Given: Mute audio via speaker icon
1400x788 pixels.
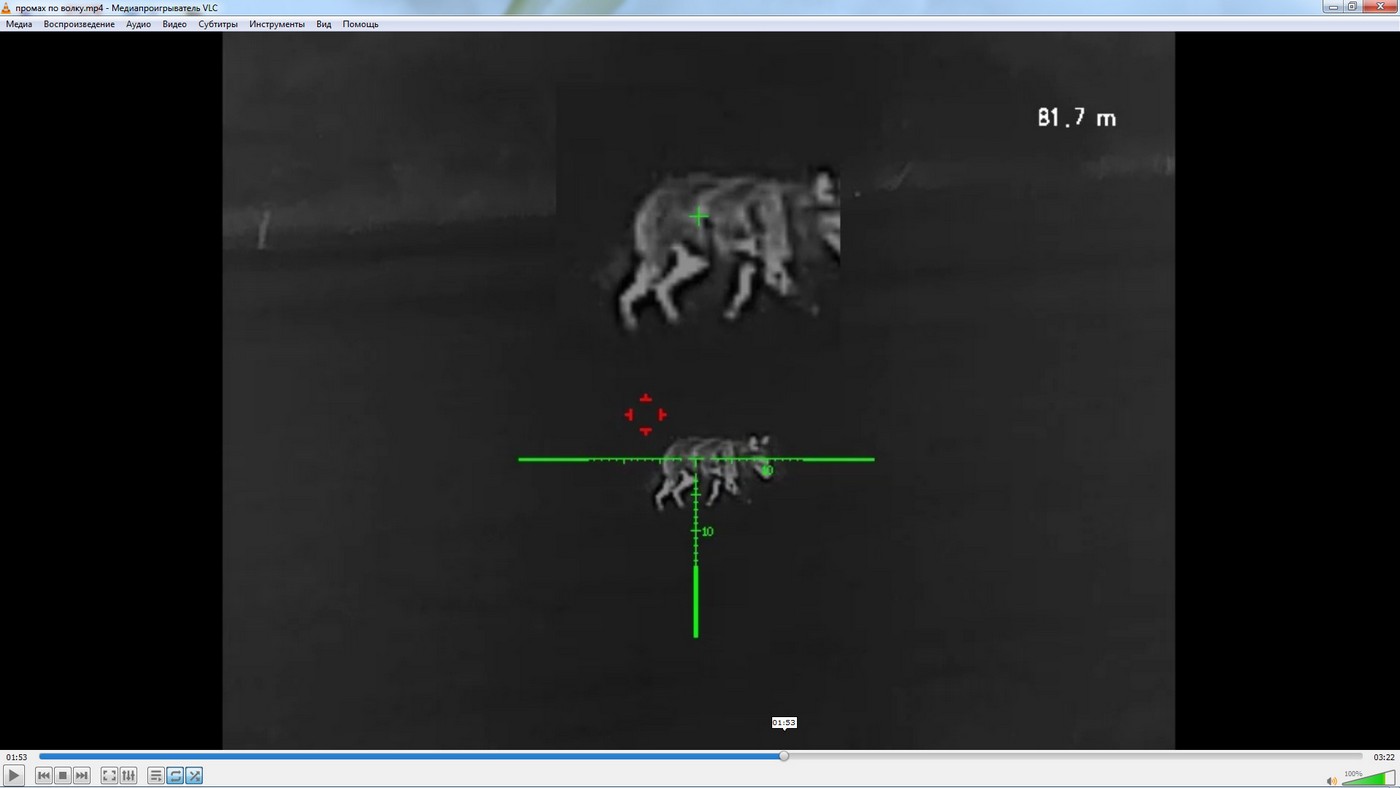Looking at the screenshot, I should (1331, 781).
